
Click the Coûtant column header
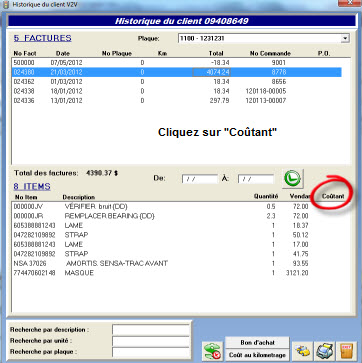click(333, 196)
